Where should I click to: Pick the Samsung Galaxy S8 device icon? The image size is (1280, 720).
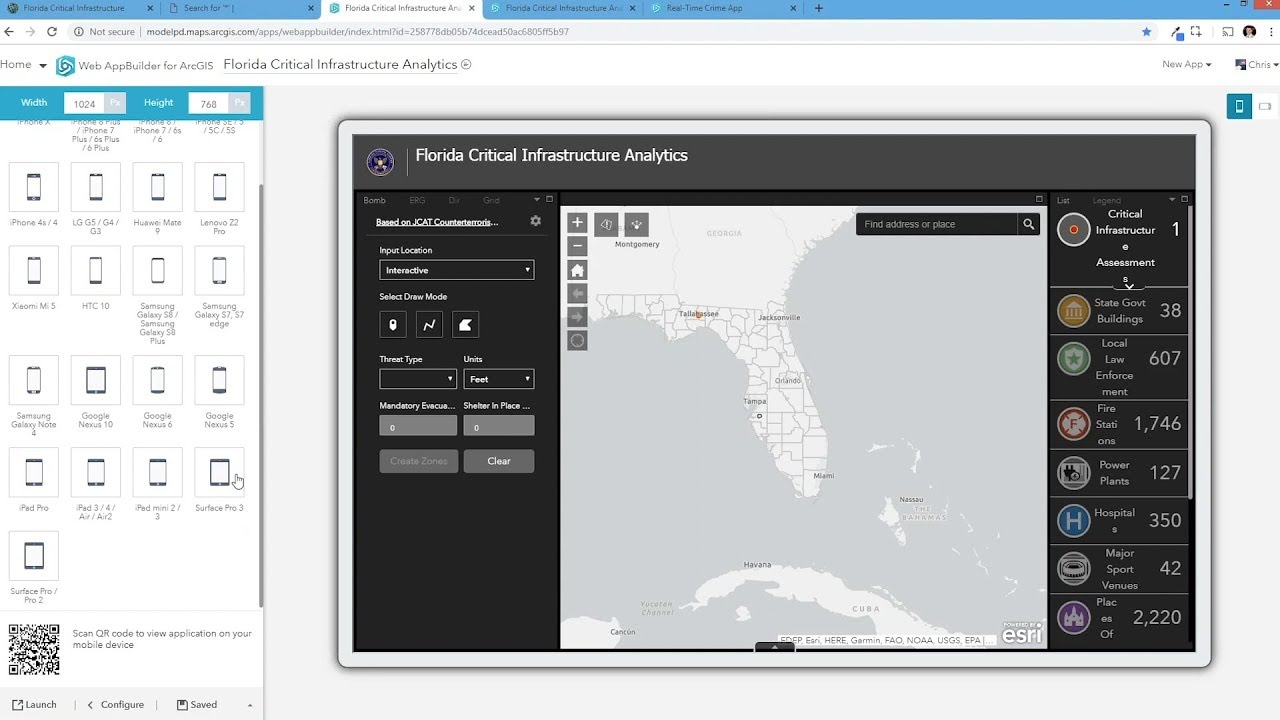pyautogui.click(x=158, y=271)
